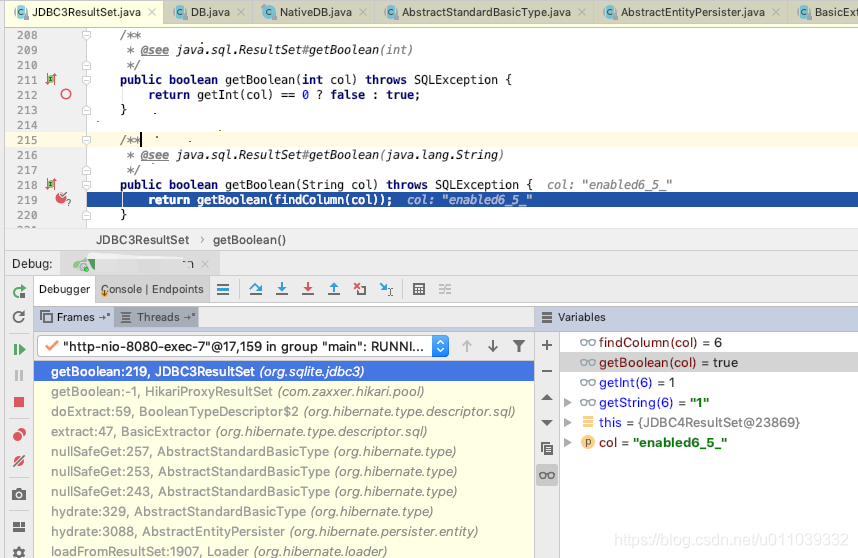The height and width of the screenshot is (558, 858).
Task: Collapse the javadoc comment at line 208
Action: [86, 35]
